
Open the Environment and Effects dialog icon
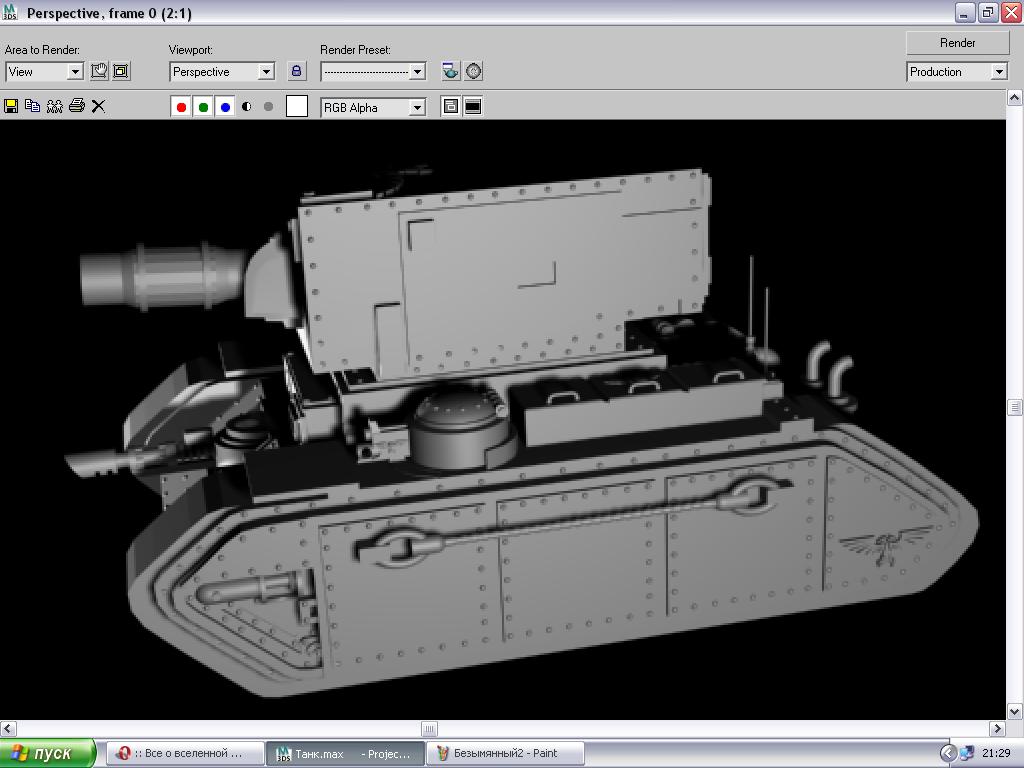[473, 71]
